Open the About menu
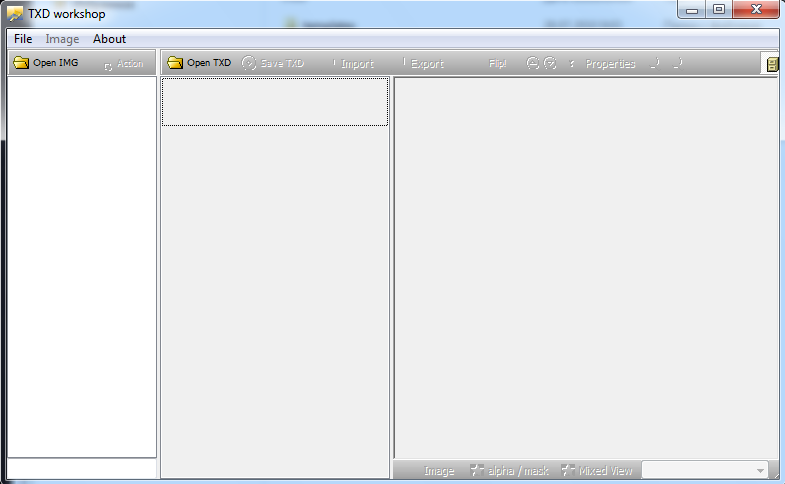This screenshot has width=785, height=484. (109, 39)
